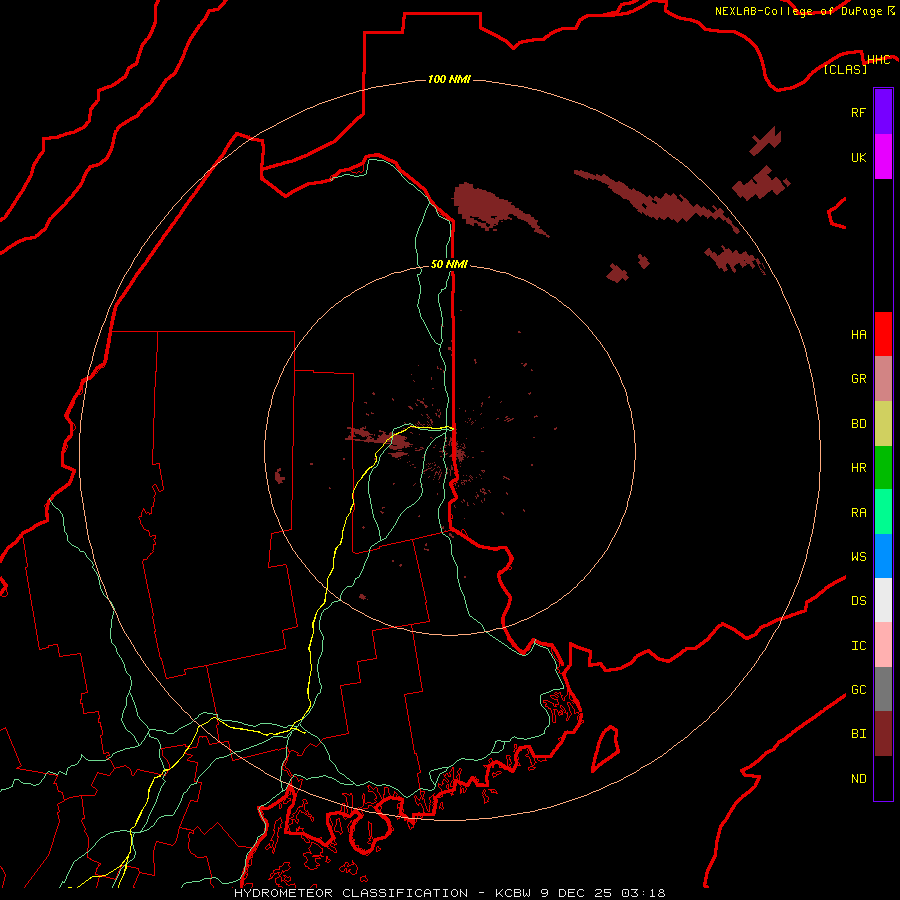
Task: Click the IC legend label
Action: click(858, 646)
